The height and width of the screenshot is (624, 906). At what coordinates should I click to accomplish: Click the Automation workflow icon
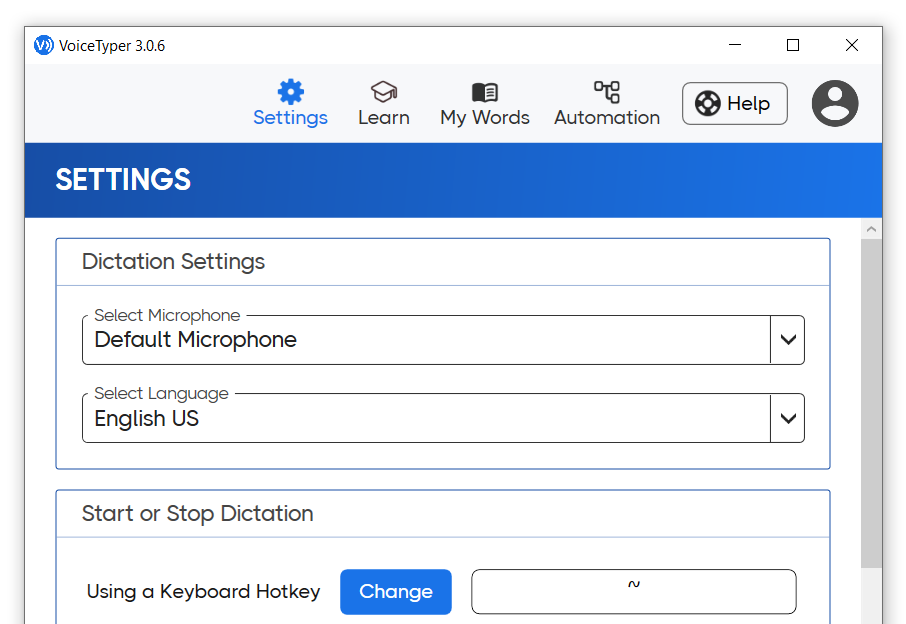tap(607, 89)
